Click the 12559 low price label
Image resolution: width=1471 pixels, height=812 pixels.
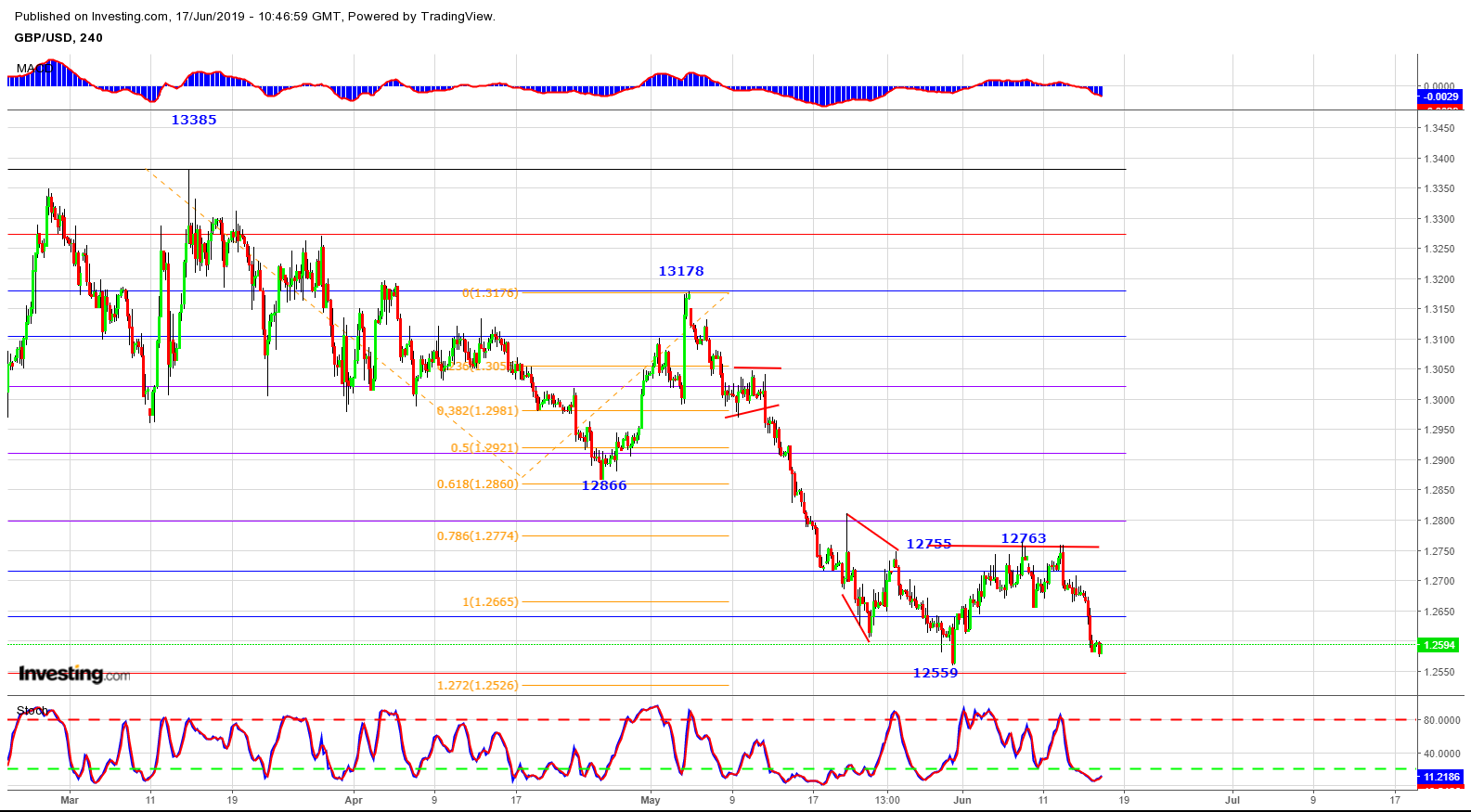pyautogui.click(x=935, y=673)
